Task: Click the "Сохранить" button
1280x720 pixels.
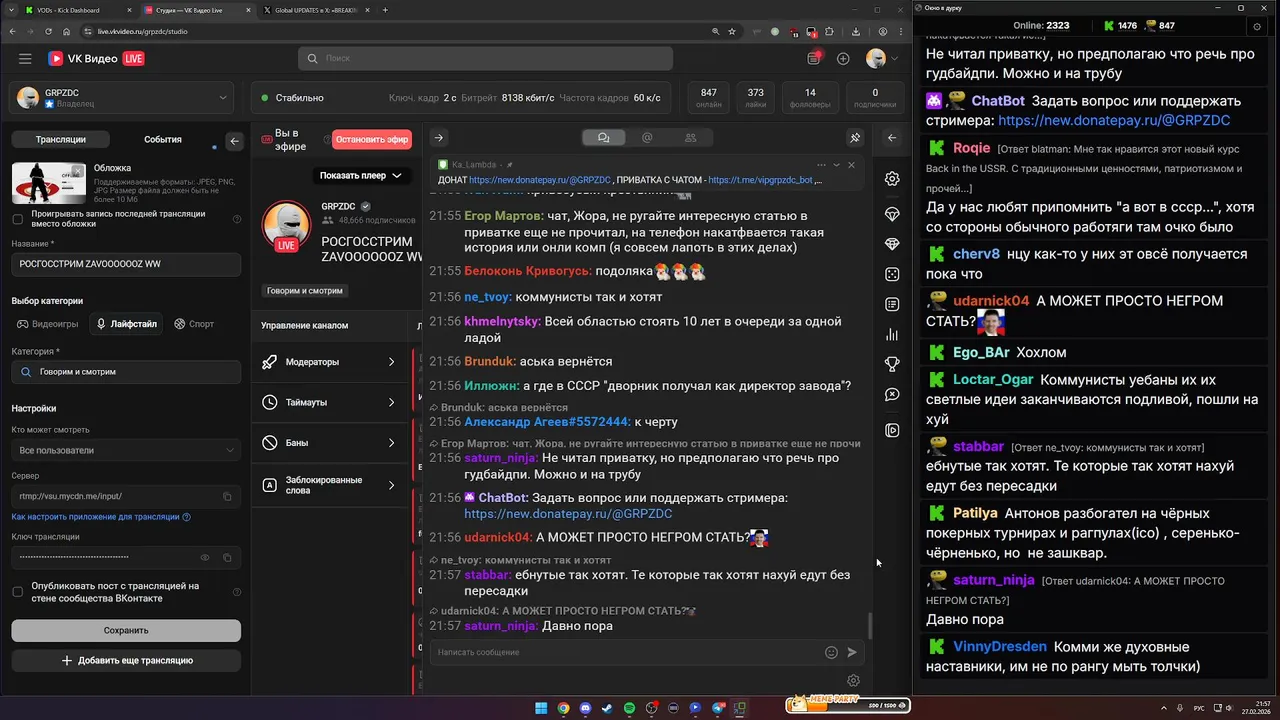Action: pos(126,631)
